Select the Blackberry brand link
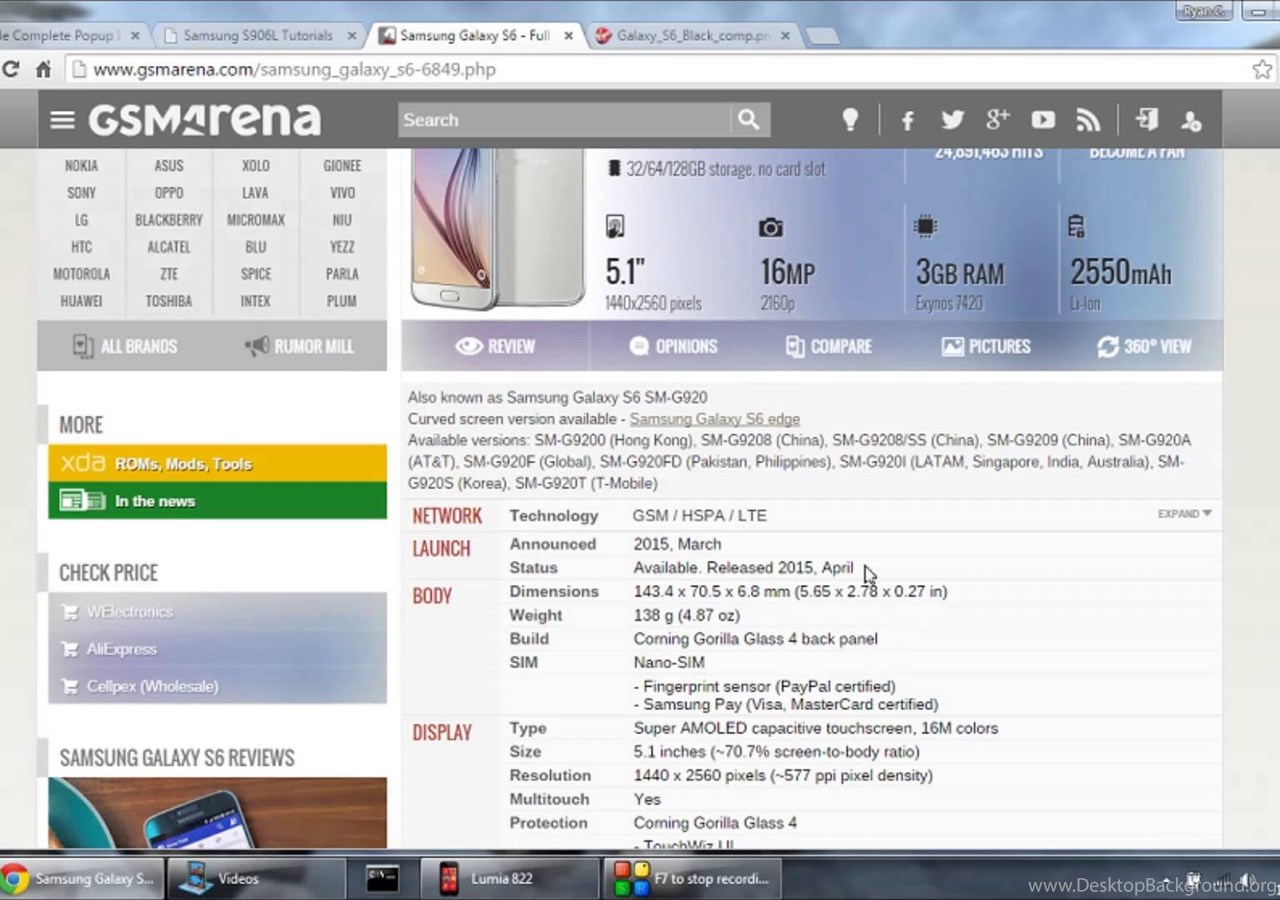1280x900 pixels. (x=169, y=220)
